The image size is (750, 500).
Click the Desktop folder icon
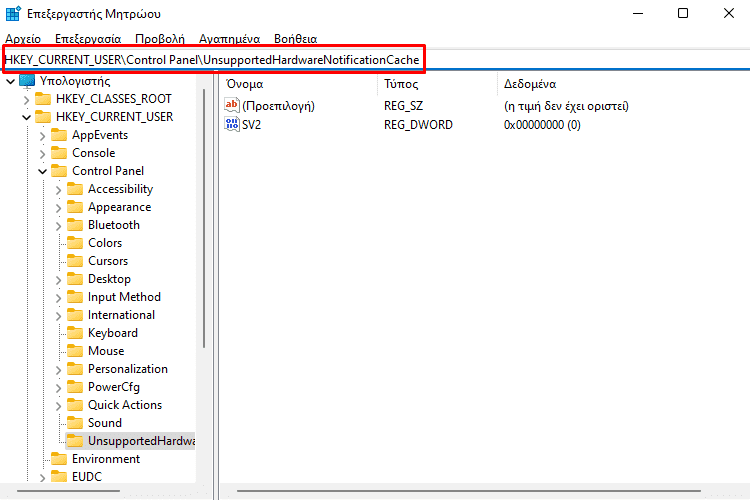click(75, 279)
